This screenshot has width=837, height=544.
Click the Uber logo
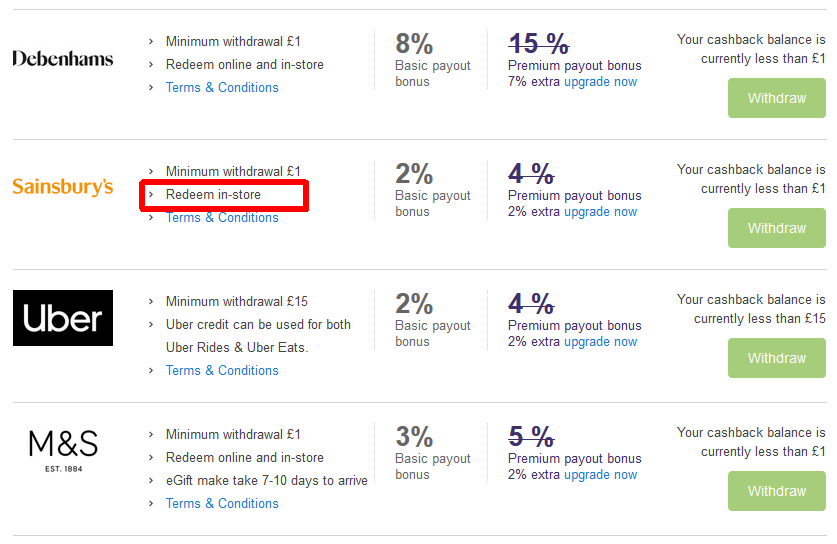[62, 318]
